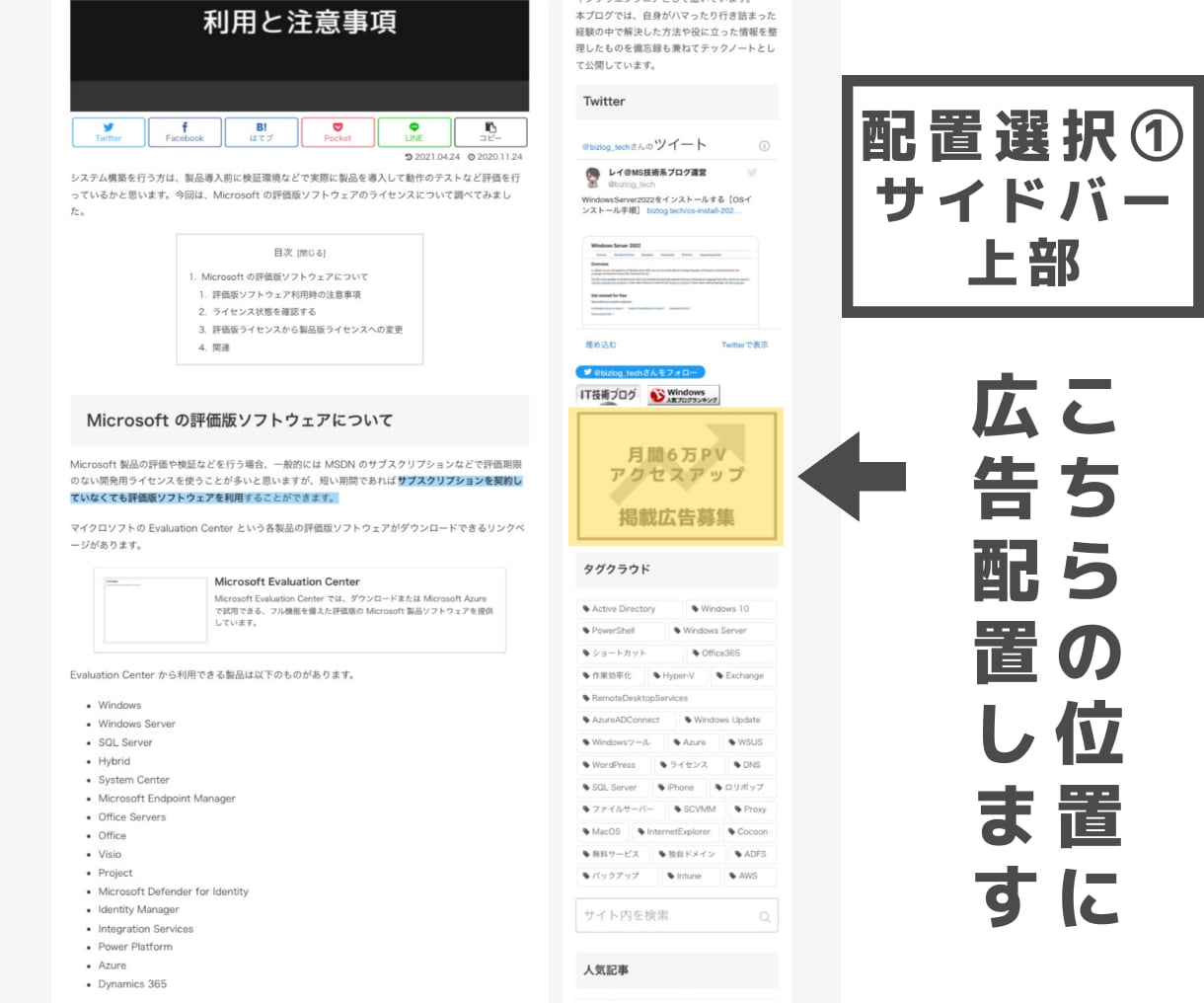The width and height of the screenshot is (1204, 1003).
Task: Click the tweet author's avatar image
Action: pyautogui.click(x=592, y=178)
